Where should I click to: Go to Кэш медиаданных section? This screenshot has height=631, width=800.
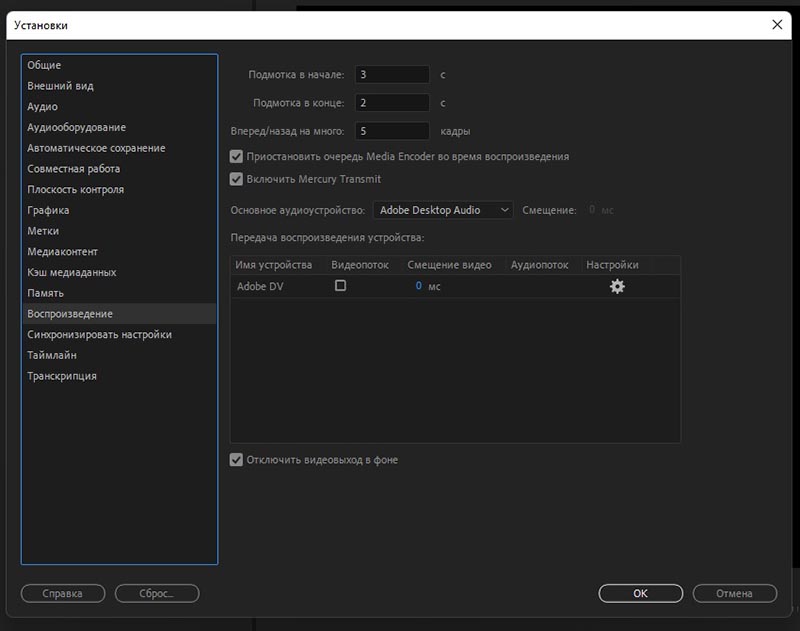[x=72, y=272]
